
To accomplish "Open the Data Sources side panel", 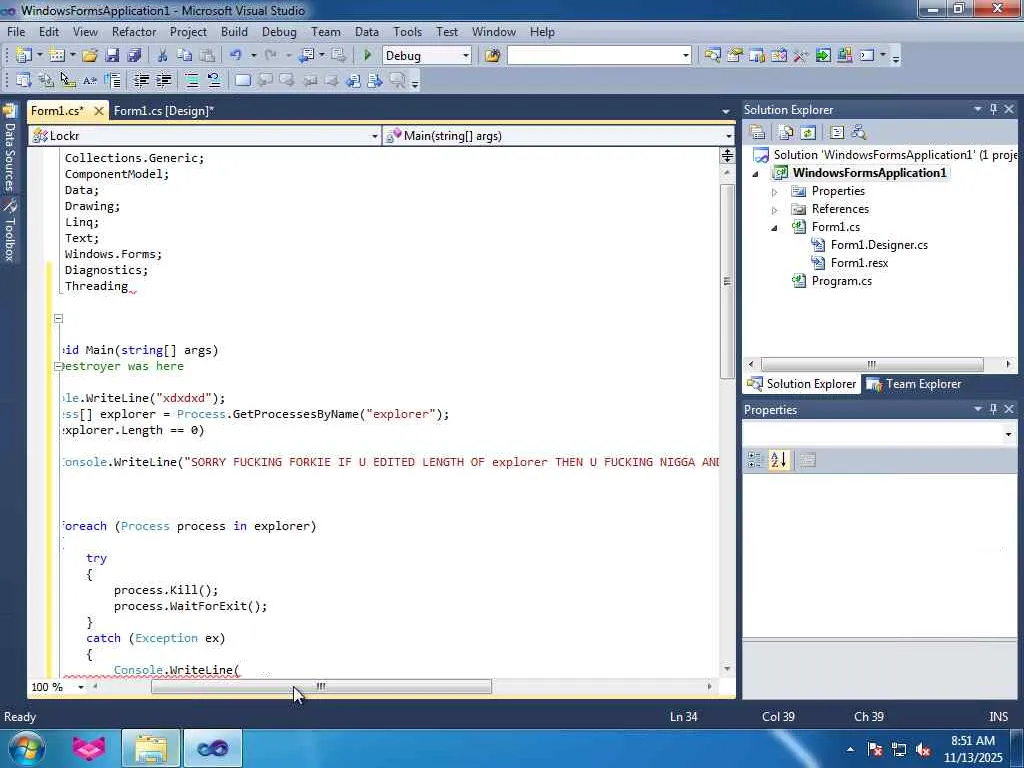I will click(9, 149).
